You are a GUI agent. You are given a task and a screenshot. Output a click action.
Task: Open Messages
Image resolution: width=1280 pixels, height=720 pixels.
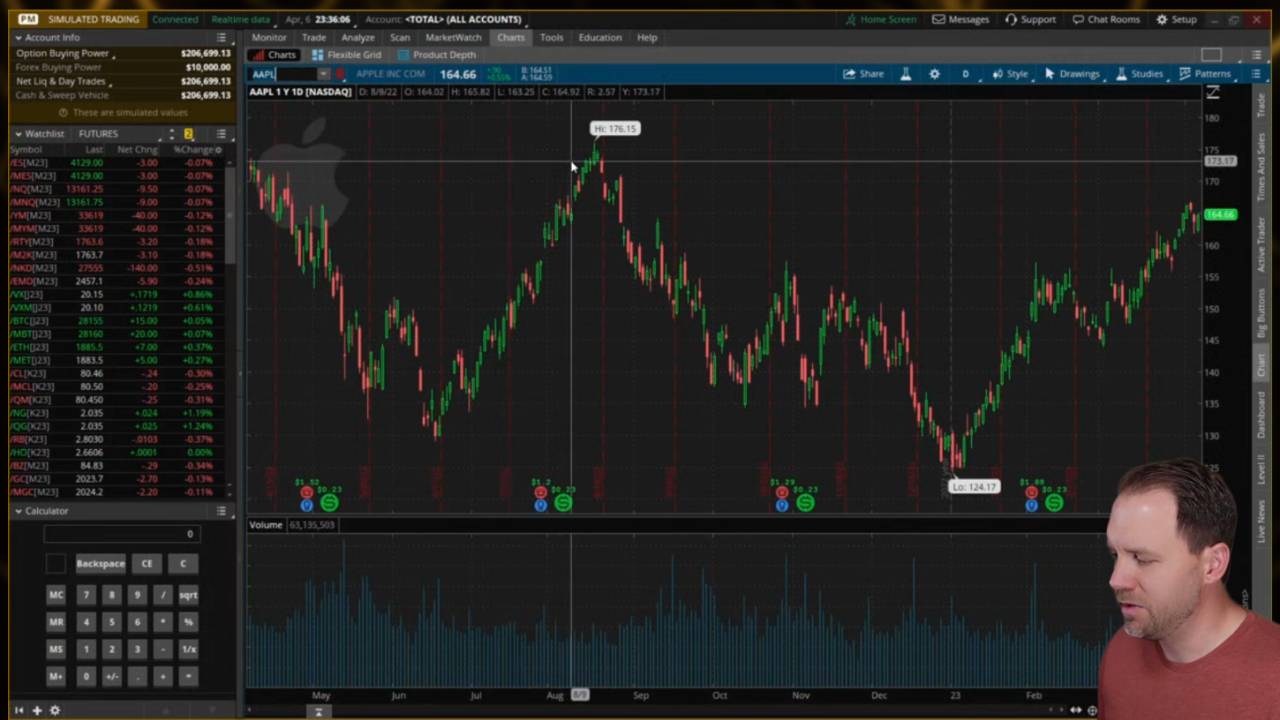point(961,19)
